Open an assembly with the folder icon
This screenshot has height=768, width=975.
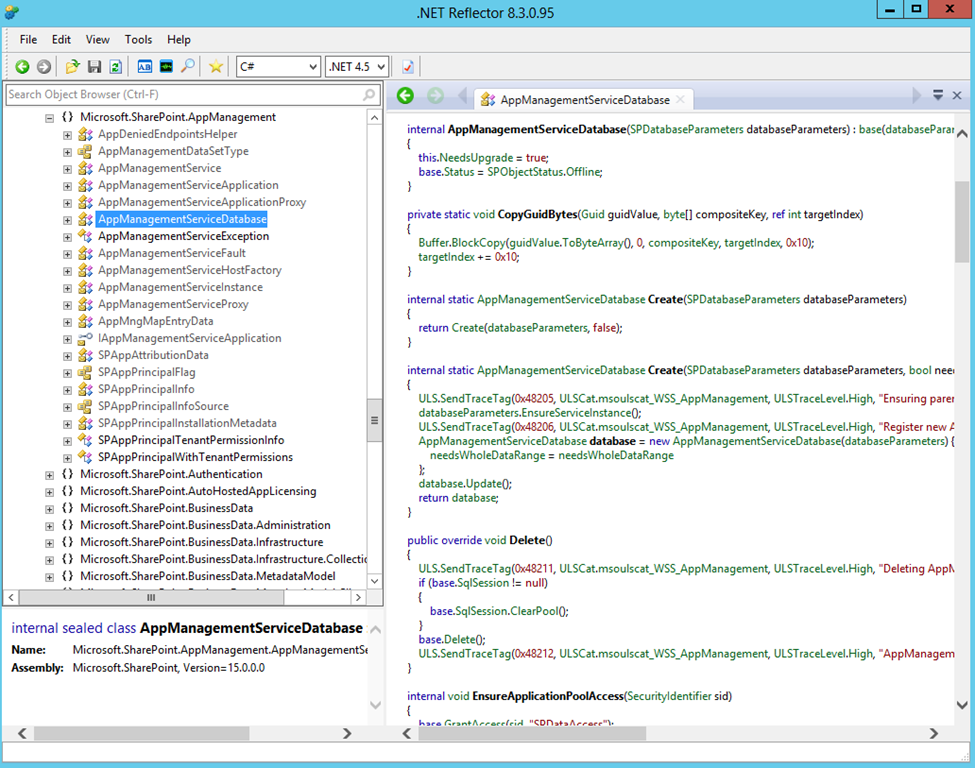(73, 67)
